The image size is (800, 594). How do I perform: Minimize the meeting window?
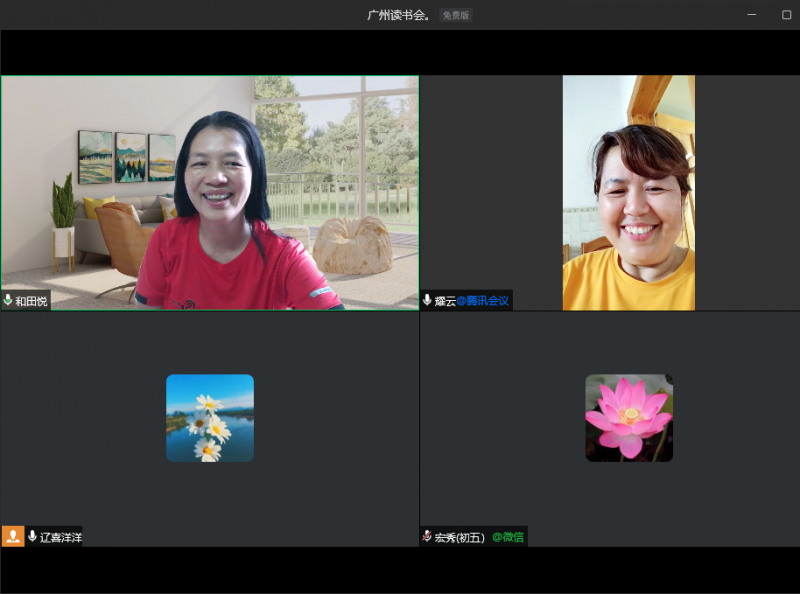click(753, 15)
